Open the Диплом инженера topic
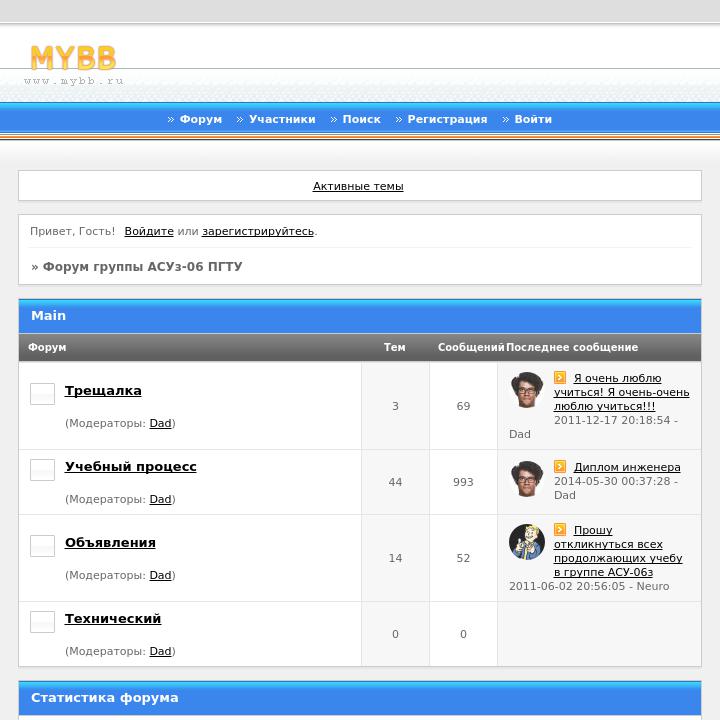720x720 pixels. (627, 467)
